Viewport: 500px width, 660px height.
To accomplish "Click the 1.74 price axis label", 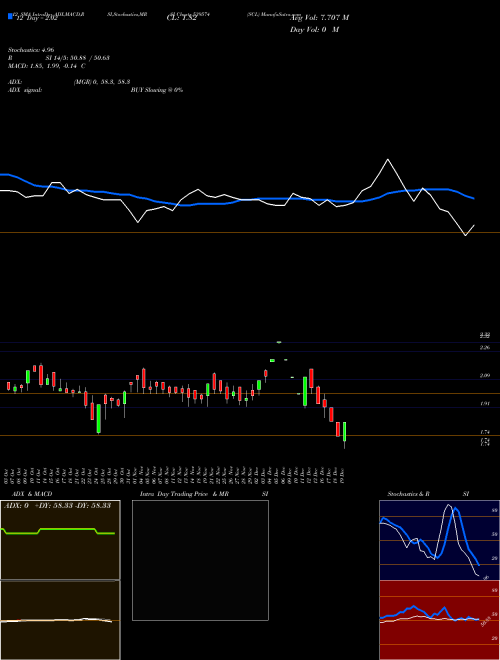I will tap(485, 432).
